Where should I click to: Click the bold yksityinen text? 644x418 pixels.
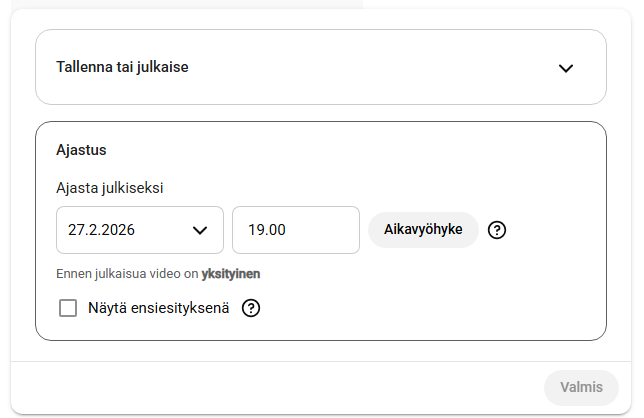click(231, 273)
